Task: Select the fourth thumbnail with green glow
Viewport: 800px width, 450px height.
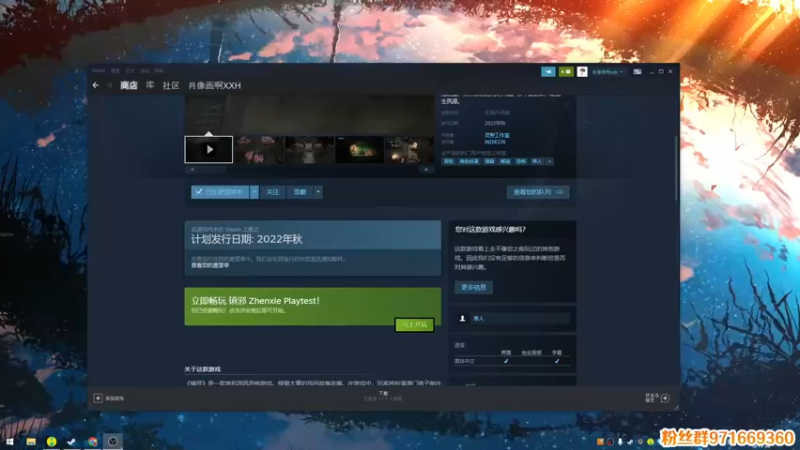Action: pyautogui.click(x=359, y=149)
